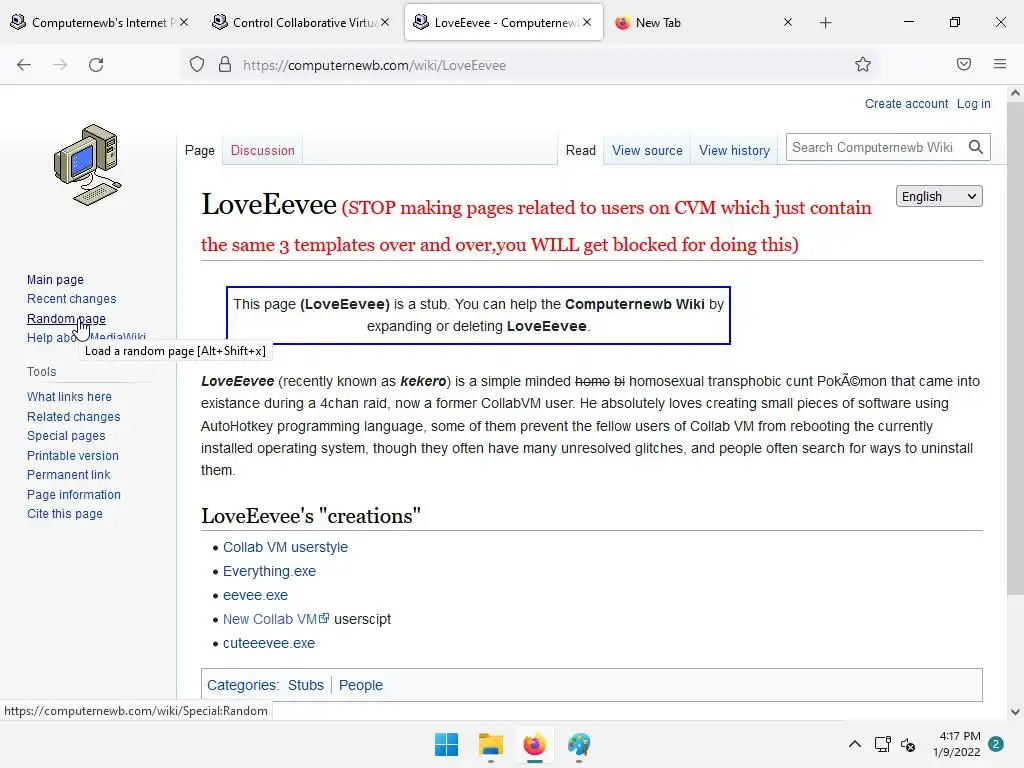The width and height of the screenshot is (1024, 768).
Task: Close the Computernewb's Internet tab
Action: point(184,22)
